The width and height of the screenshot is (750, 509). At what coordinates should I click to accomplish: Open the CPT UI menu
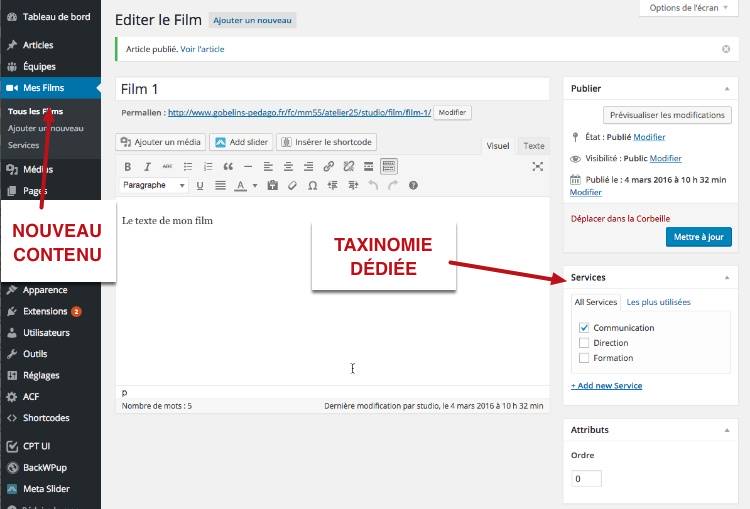click(50, 446)
